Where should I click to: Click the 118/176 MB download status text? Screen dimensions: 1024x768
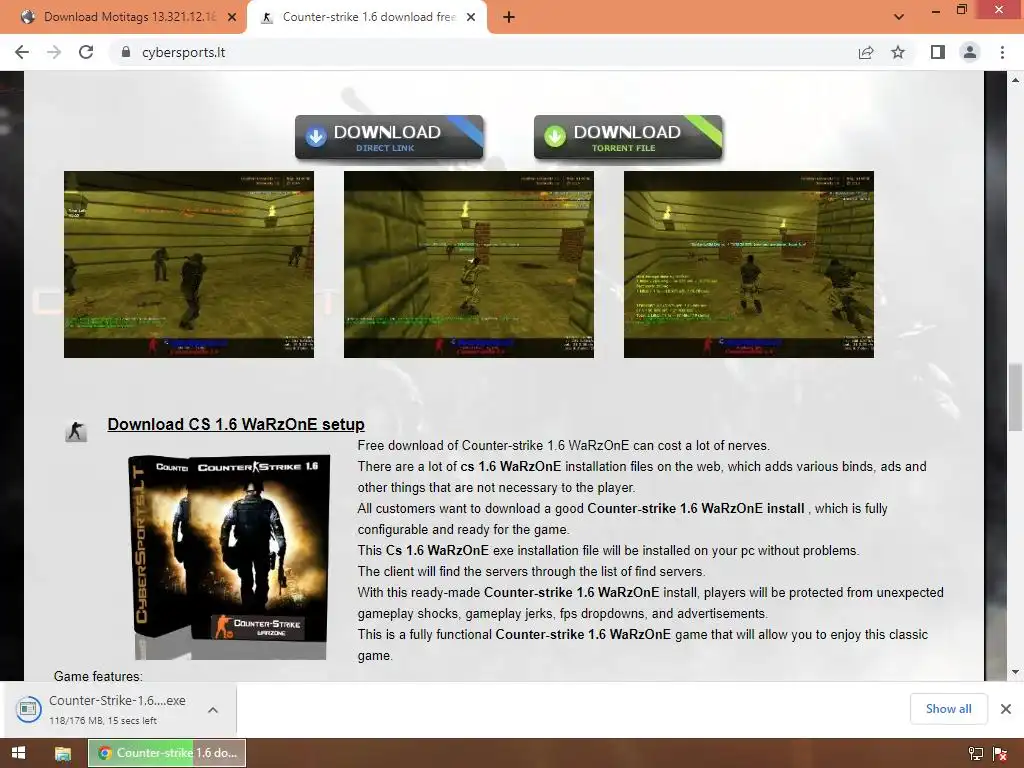click(x=103, y=720)
